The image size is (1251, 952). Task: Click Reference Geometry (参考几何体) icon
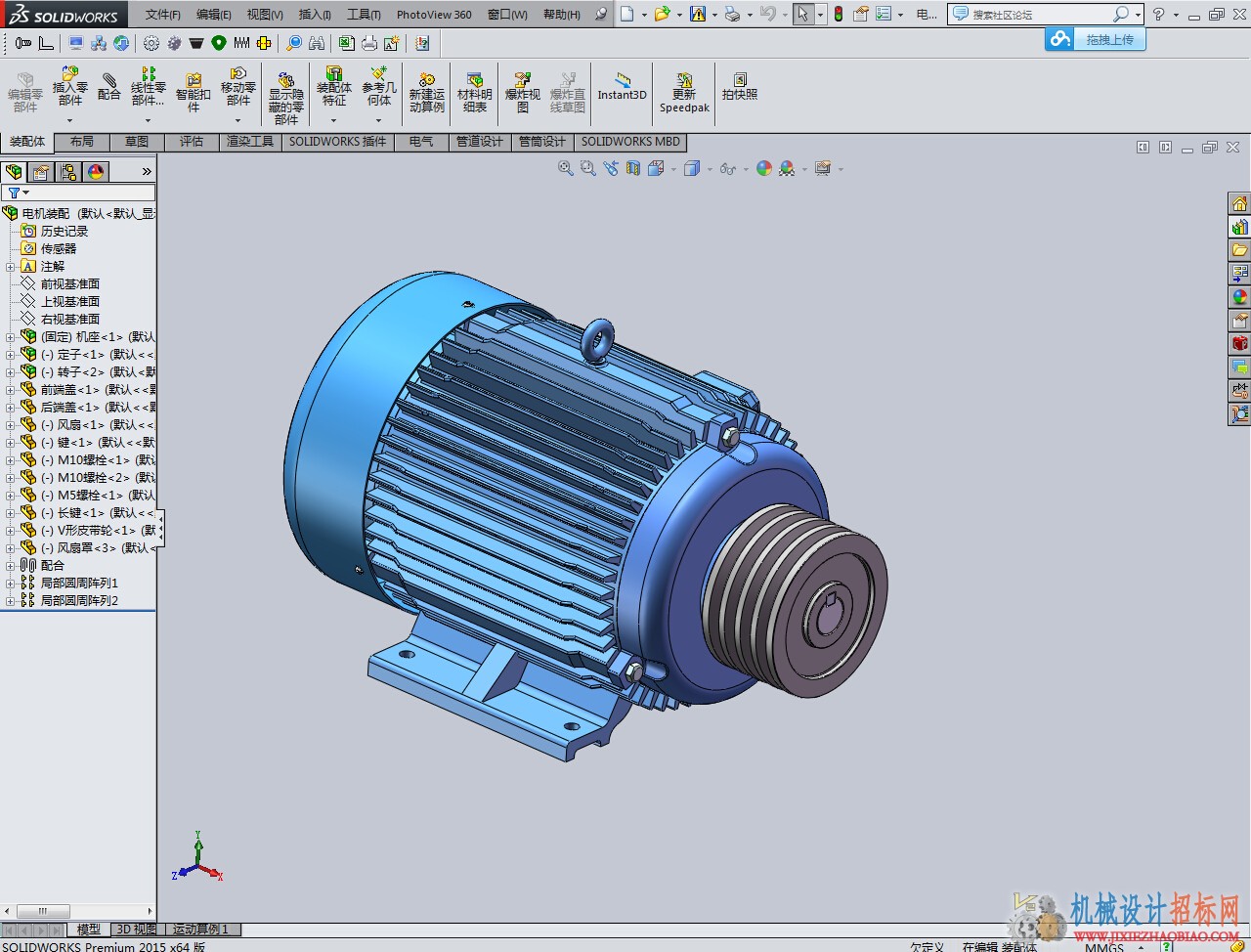click(379, 86)
